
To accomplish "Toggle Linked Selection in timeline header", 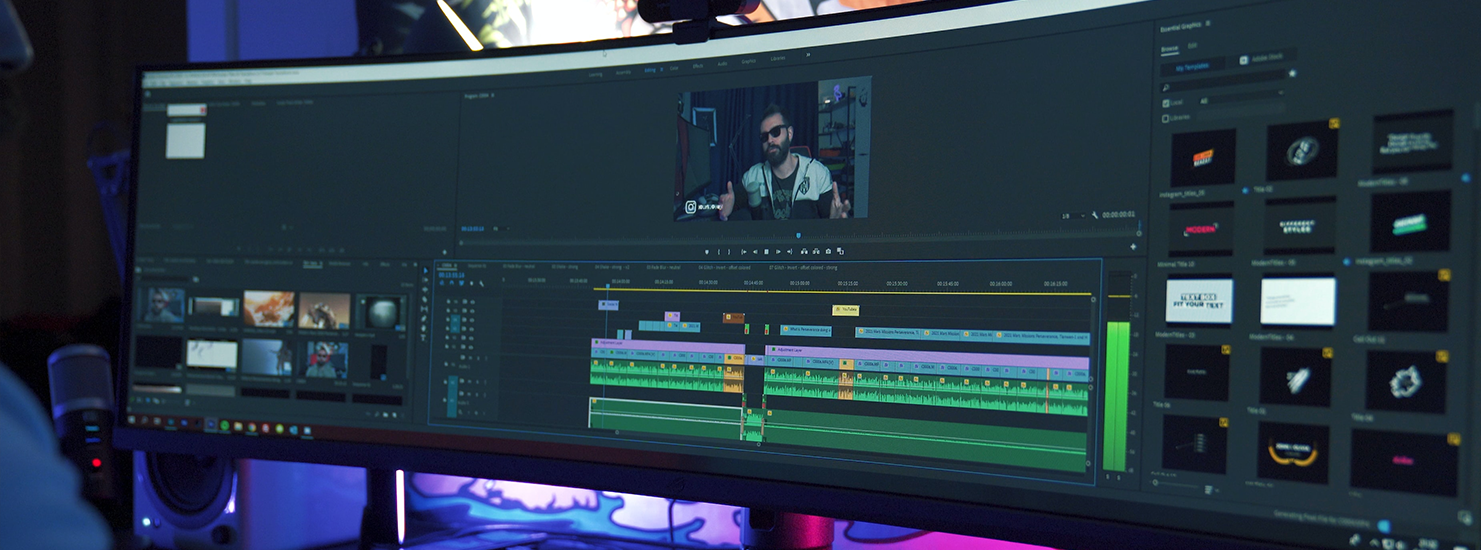I will point(462,283).
